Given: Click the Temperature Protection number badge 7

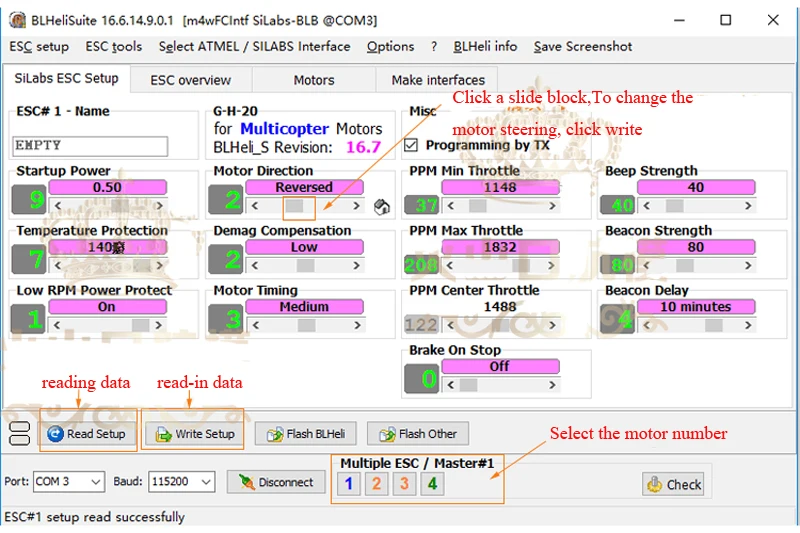Looking at the screenshot, I should pyautogui.click(x=30, y=259).
